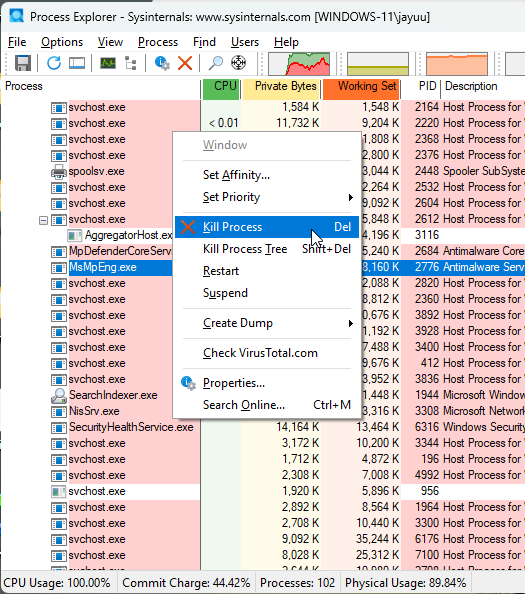Open the View menu
This screenshot has height=594, width=525.
coord(110,42)
